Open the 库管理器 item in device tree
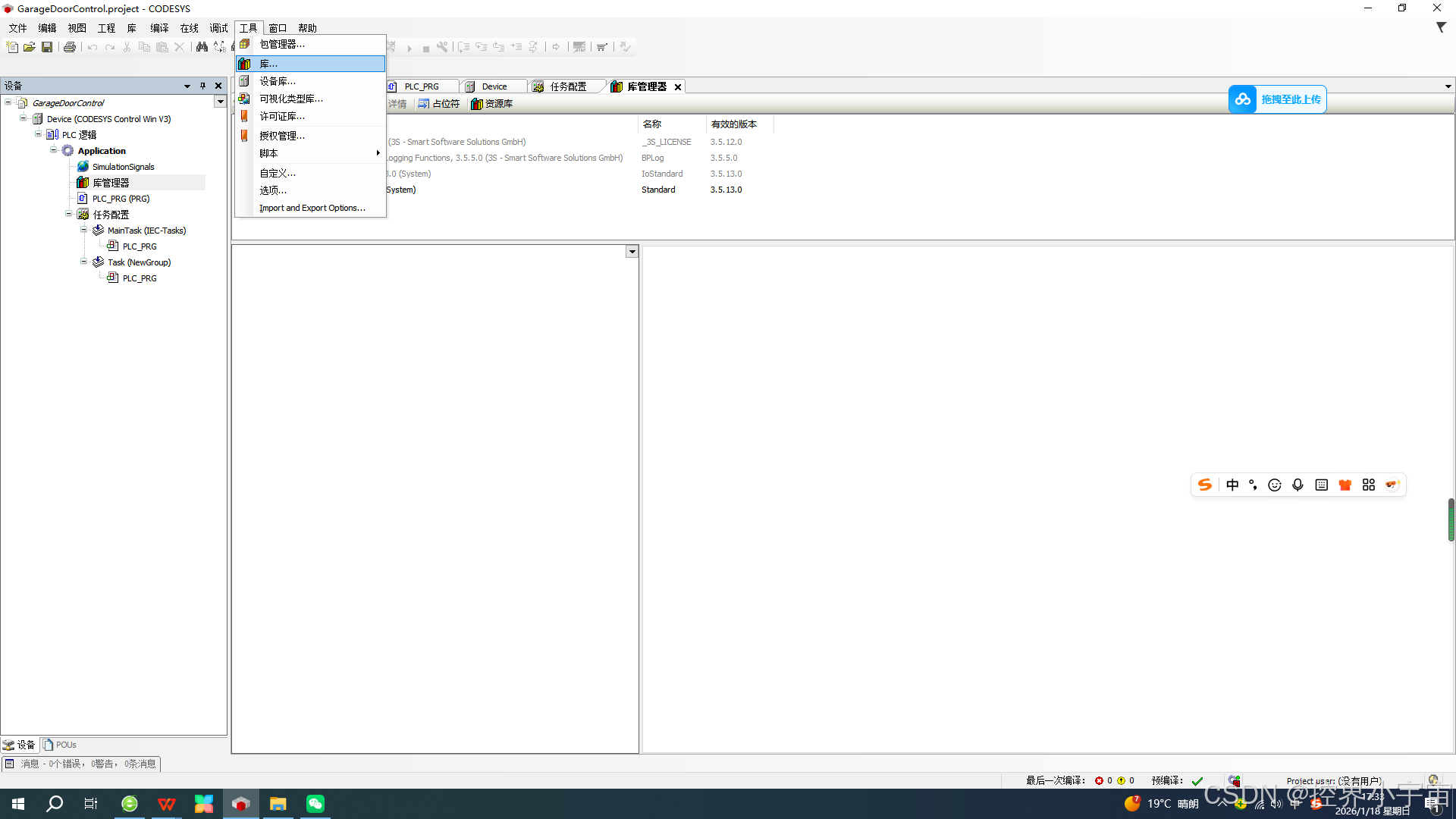1456x819 pixels. tap(111, 183)
